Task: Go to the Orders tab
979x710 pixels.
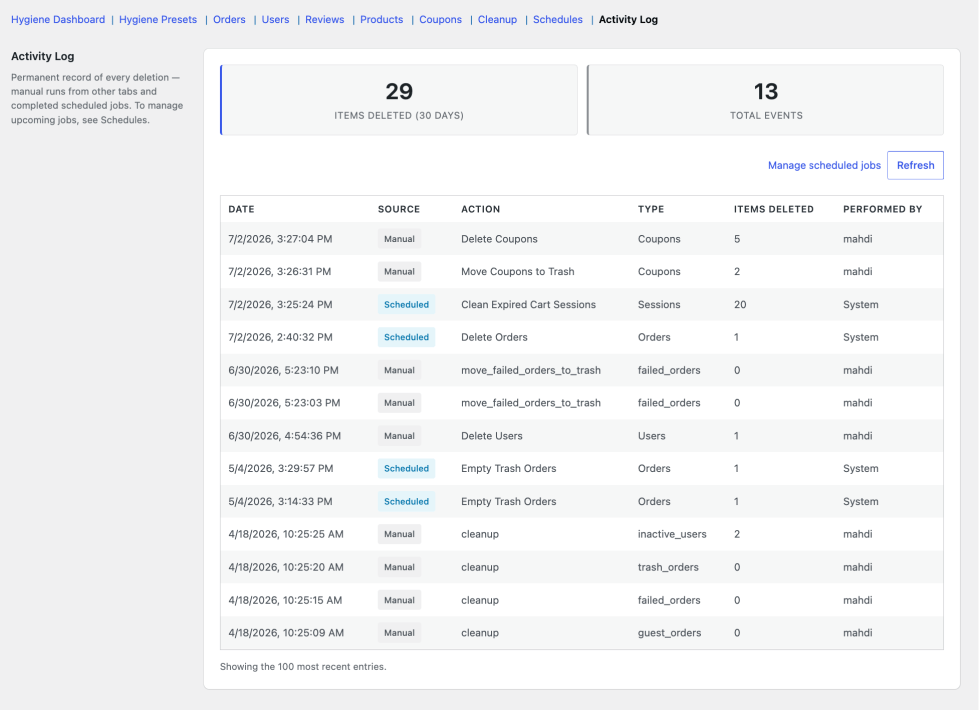Action: pos(229,19)
